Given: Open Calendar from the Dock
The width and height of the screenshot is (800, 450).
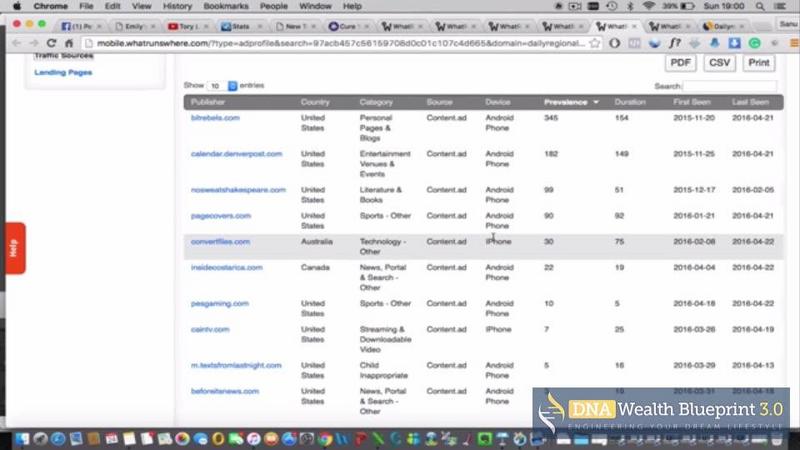Looking at the screenshot, I should [112, 439].
